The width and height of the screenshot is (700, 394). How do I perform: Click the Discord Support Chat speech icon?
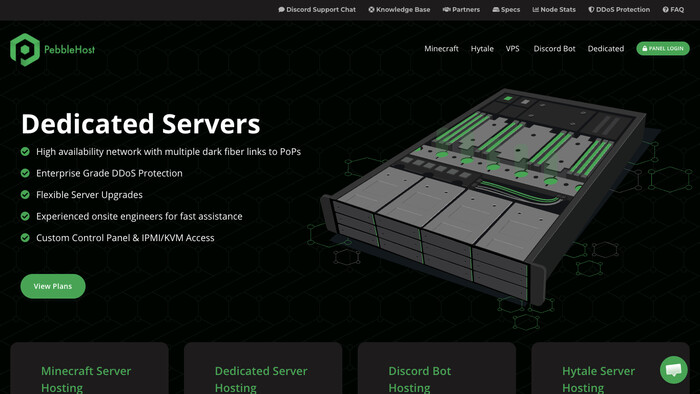(x=281, y=9)
